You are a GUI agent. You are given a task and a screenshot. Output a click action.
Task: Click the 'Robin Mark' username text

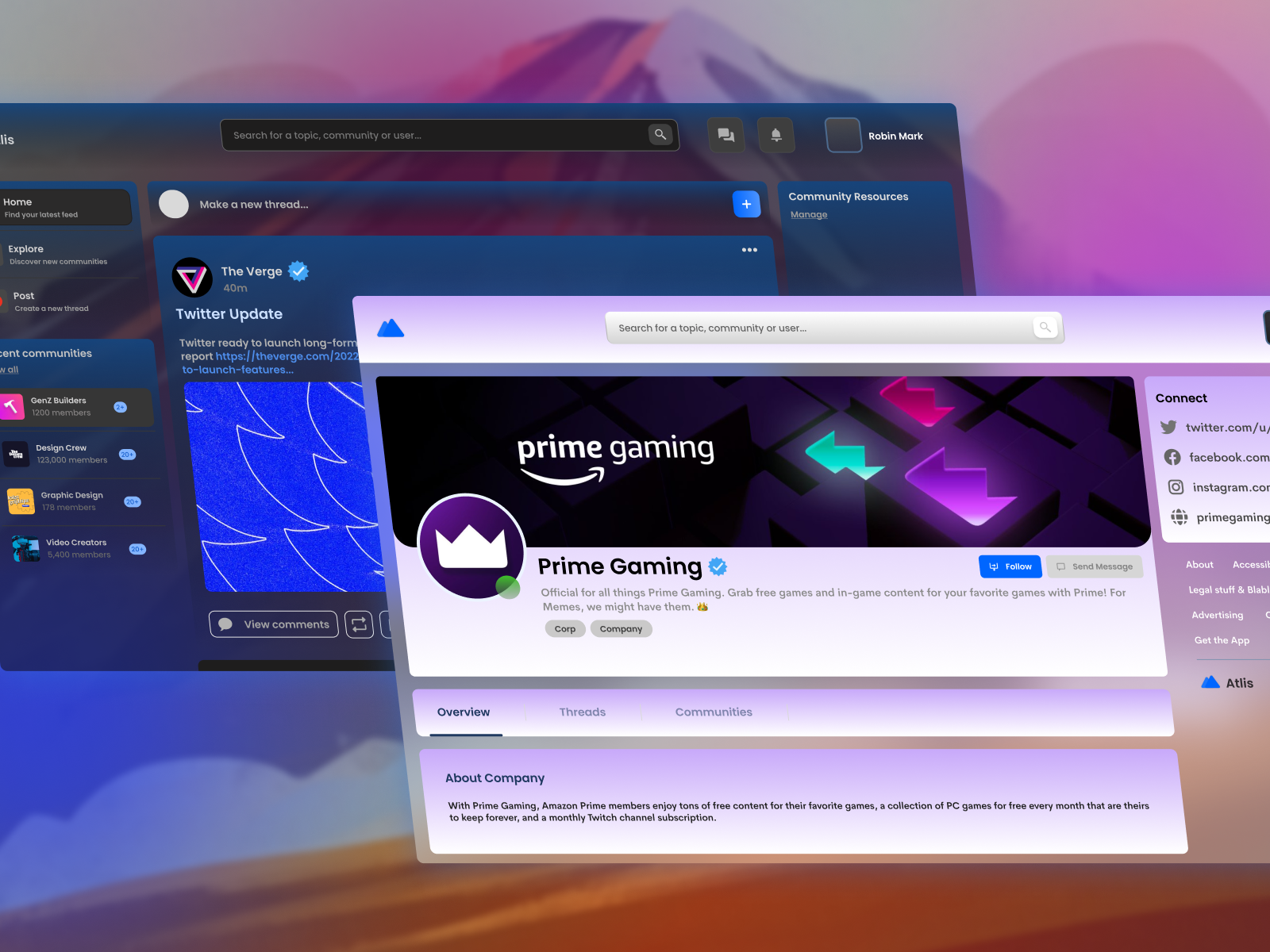click(x=895, y=136)
